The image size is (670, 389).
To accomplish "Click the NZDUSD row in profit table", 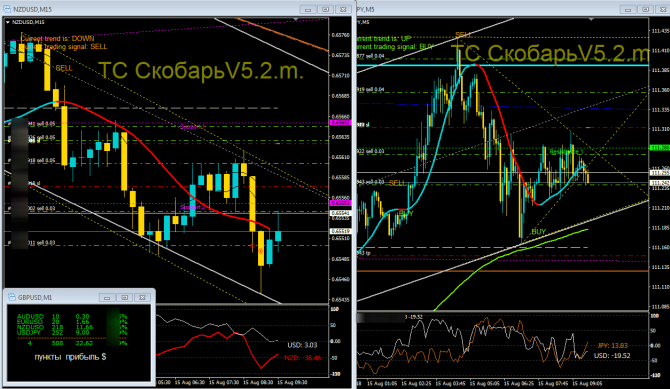I will 72,327.
